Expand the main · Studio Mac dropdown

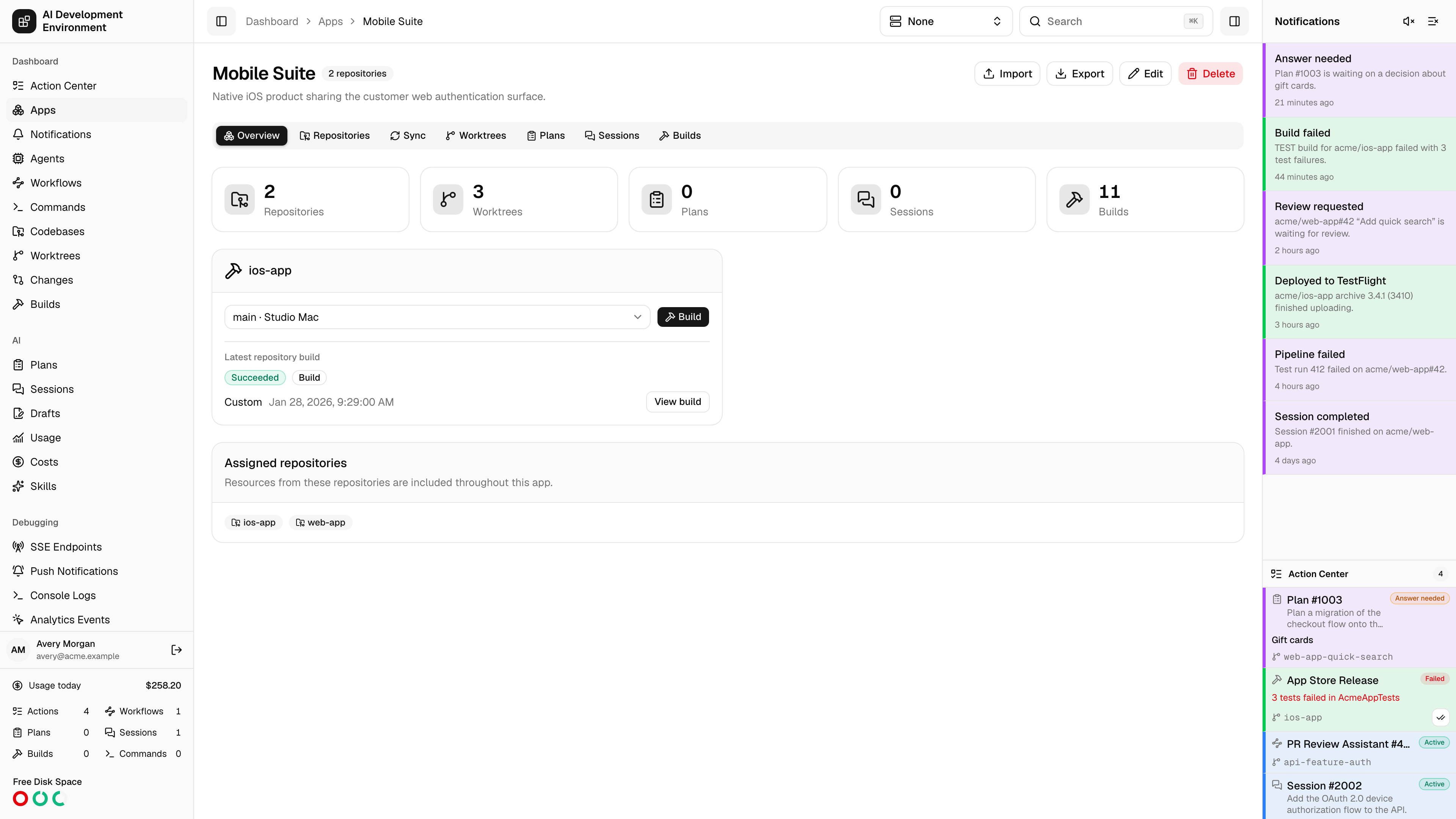437,317
